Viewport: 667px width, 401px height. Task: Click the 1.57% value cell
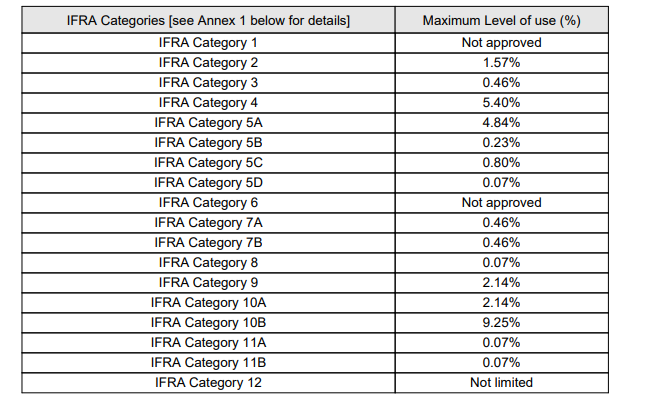[x=501, y=63]
